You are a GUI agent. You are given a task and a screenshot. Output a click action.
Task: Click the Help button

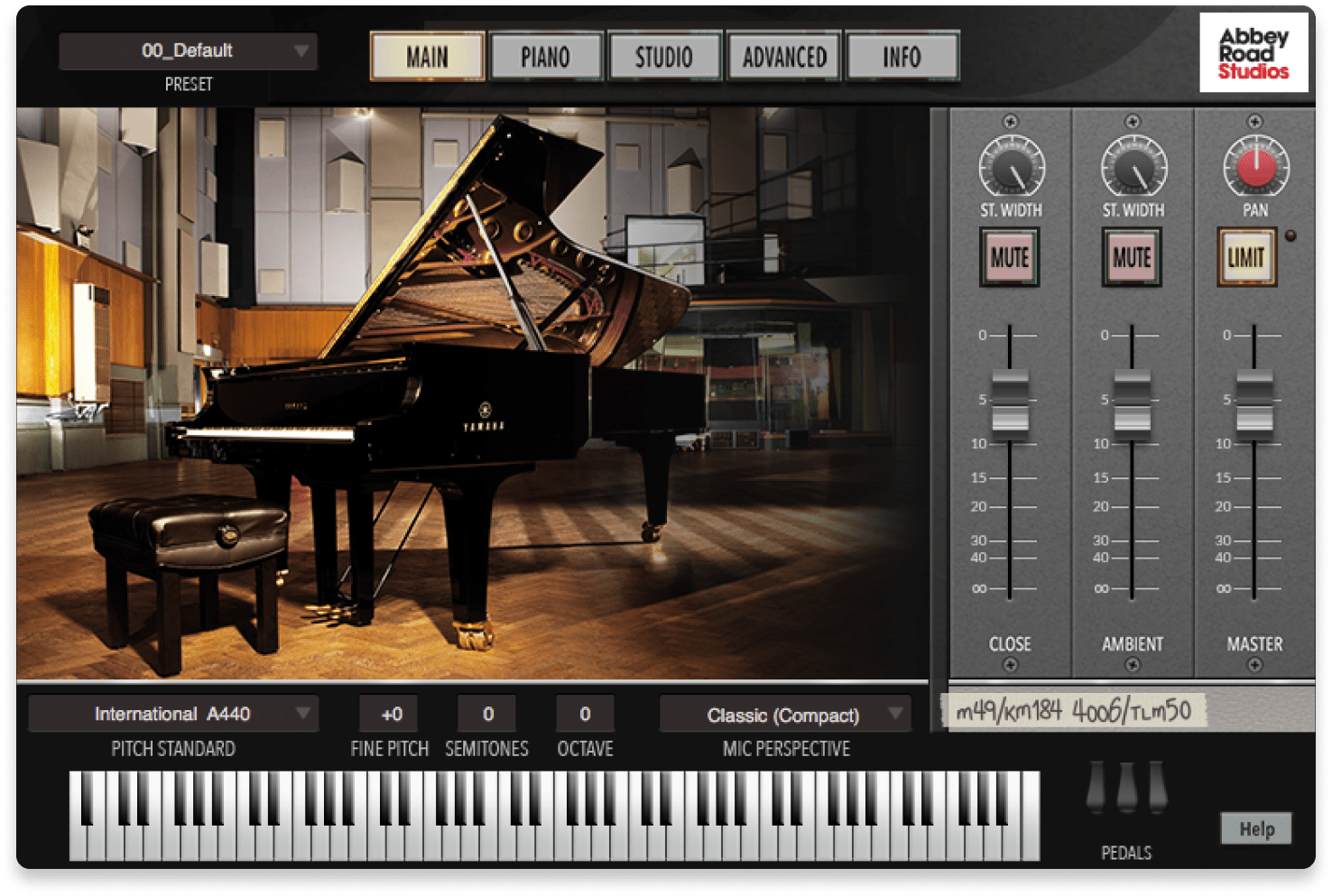pyautogui.click(x=1256, y=828)
